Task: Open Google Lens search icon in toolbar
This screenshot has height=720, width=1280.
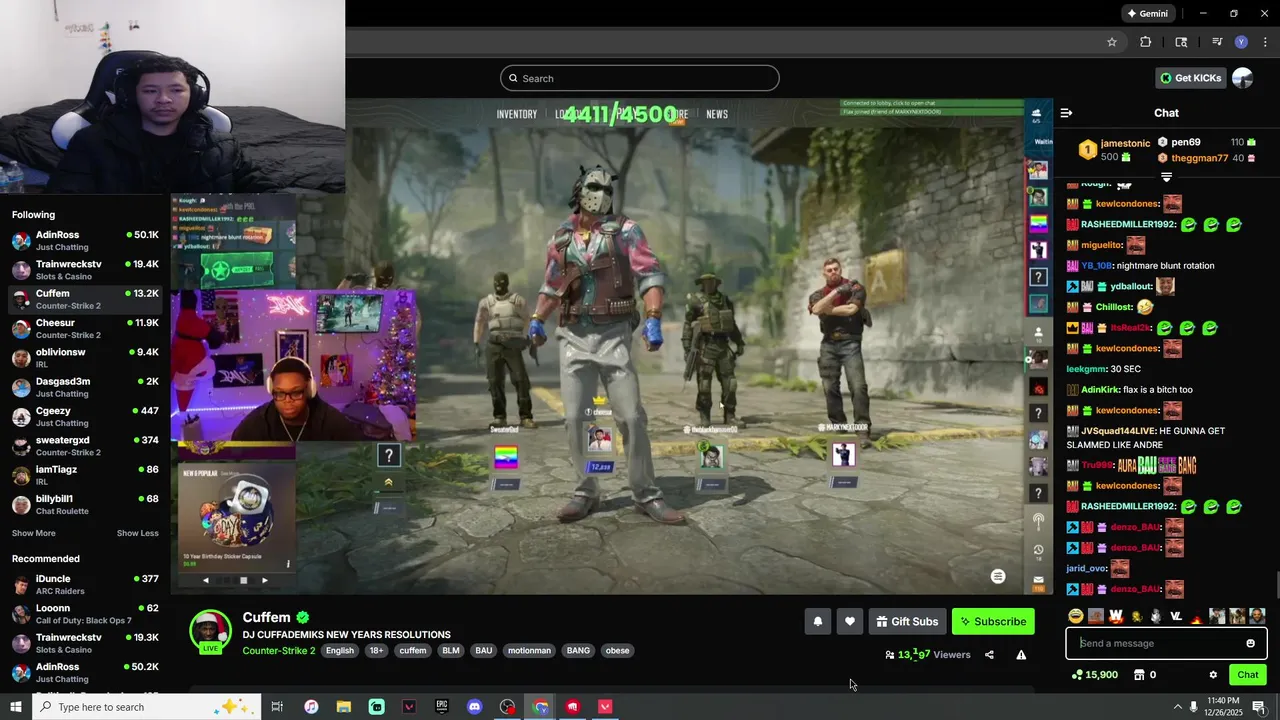Action: [x=1181, y=42]
